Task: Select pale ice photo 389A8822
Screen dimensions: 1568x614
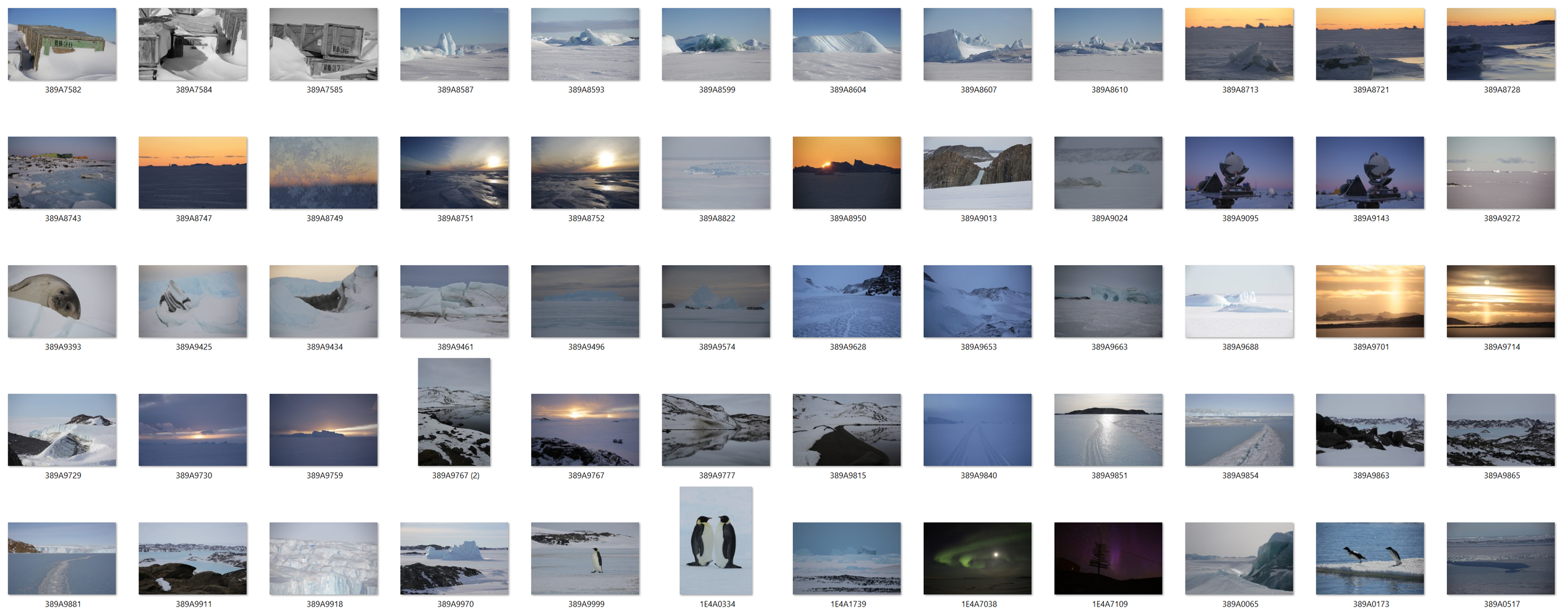Action: 716,172
